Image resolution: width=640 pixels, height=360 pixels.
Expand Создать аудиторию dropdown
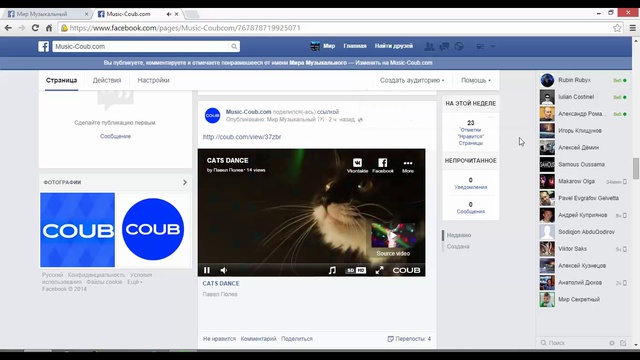tap(412, 80)
